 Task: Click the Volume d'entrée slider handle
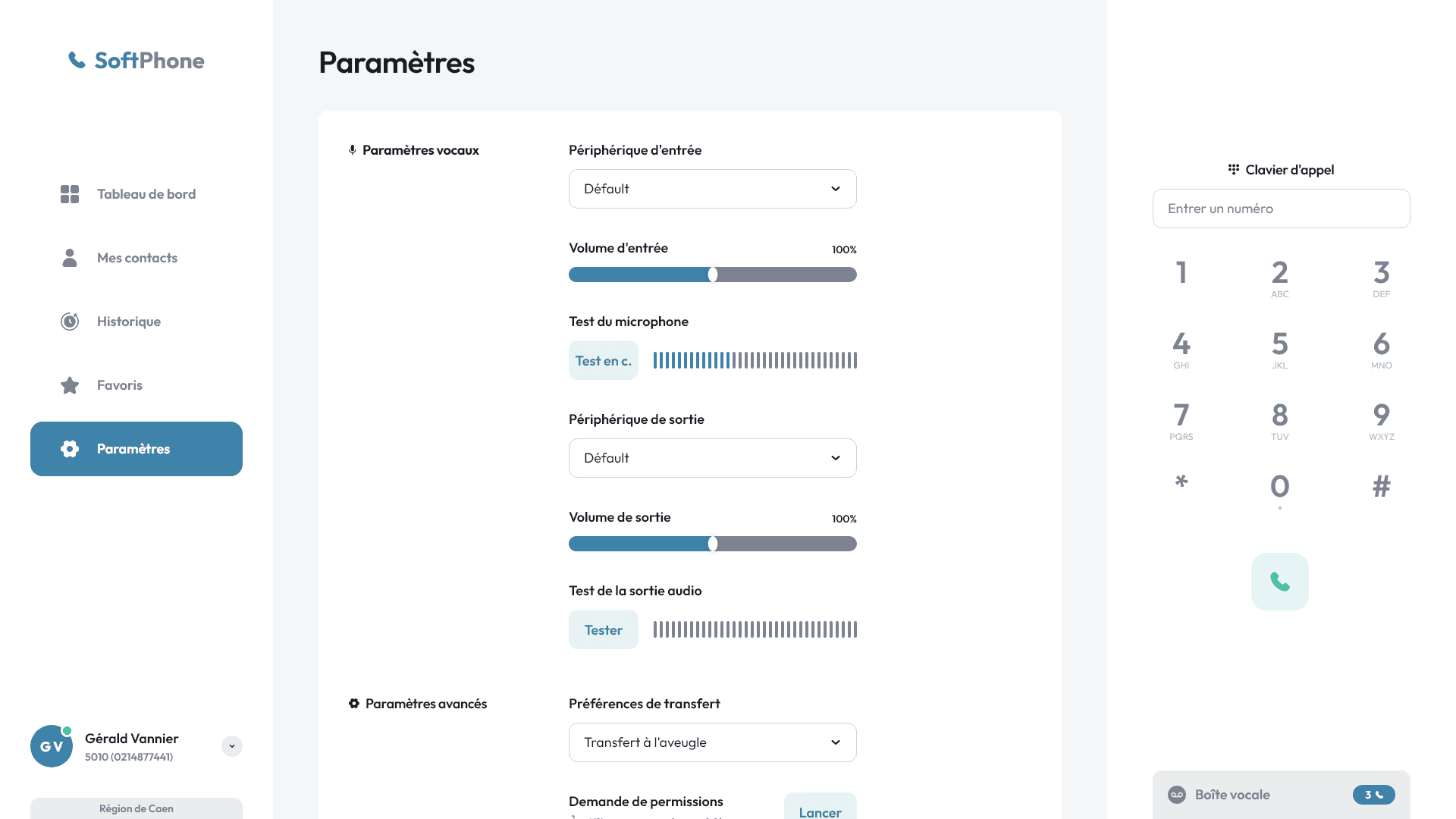pos(713,275)
